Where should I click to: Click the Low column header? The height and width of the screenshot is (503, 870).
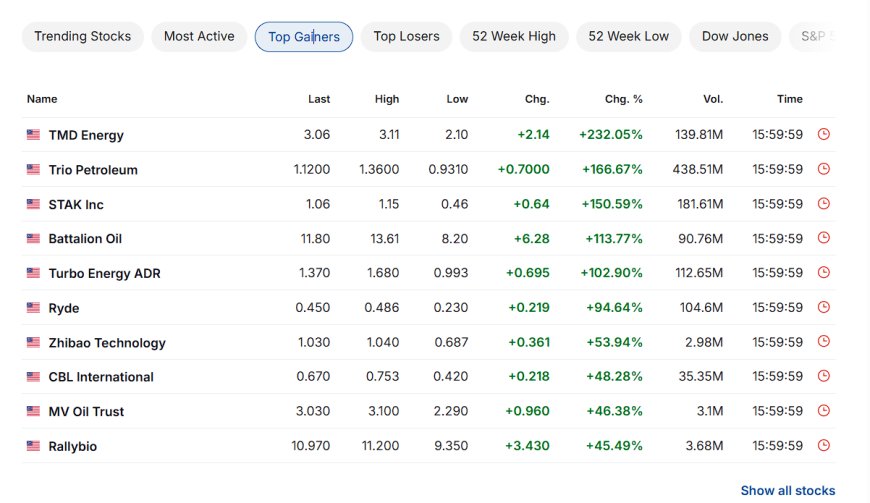click(457, 99)
